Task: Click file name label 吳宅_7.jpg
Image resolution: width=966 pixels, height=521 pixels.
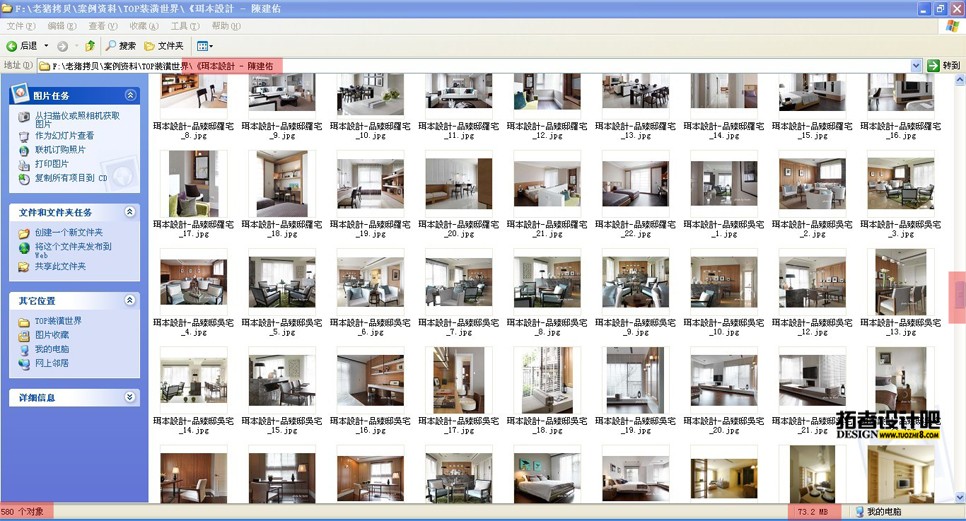Action: (x=458, y=327)
